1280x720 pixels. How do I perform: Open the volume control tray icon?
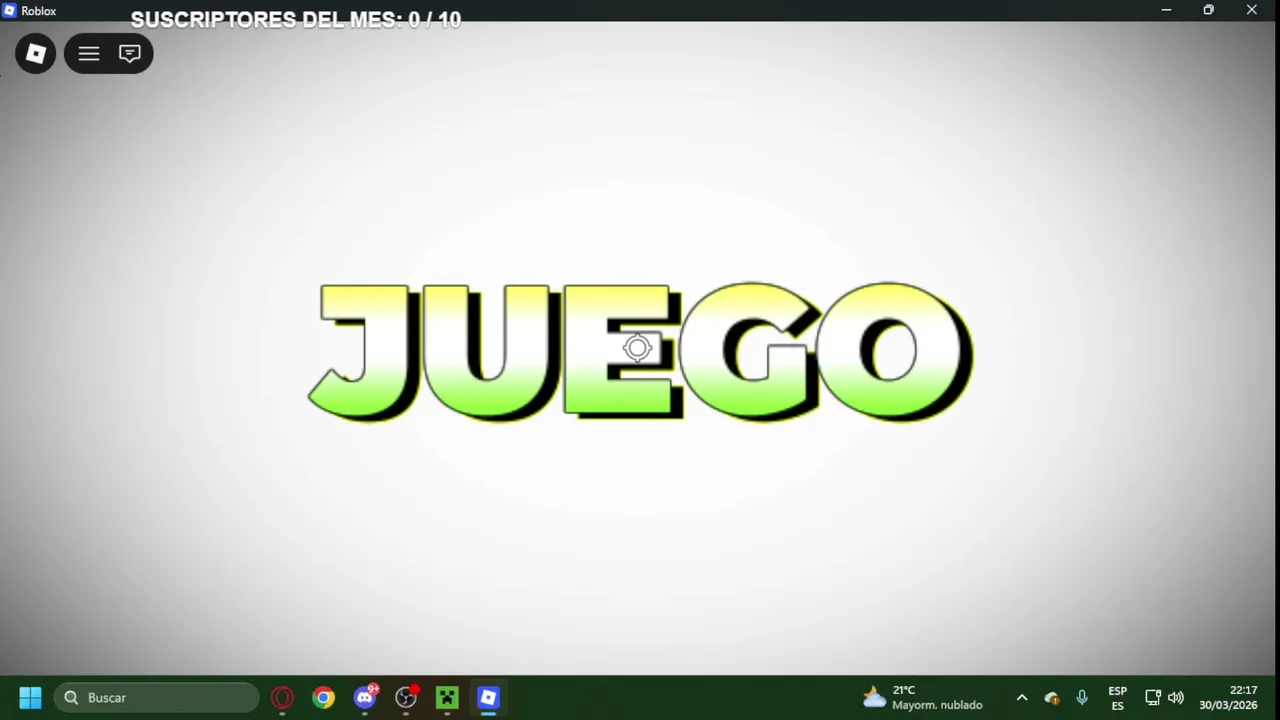[x=1176, y=698]
